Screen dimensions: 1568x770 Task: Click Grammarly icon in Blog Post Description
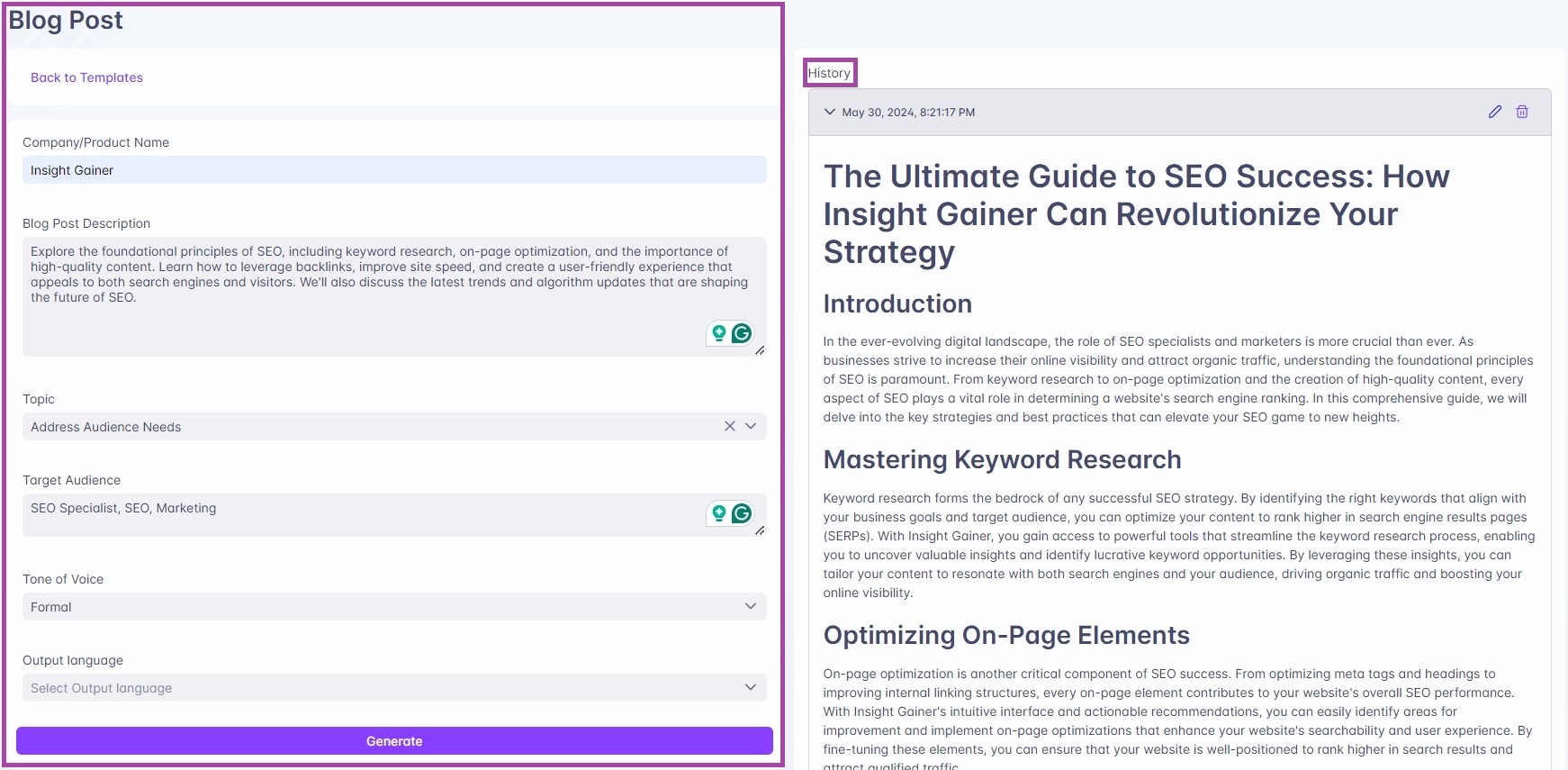pyautogui.click(x=742, y=333)
